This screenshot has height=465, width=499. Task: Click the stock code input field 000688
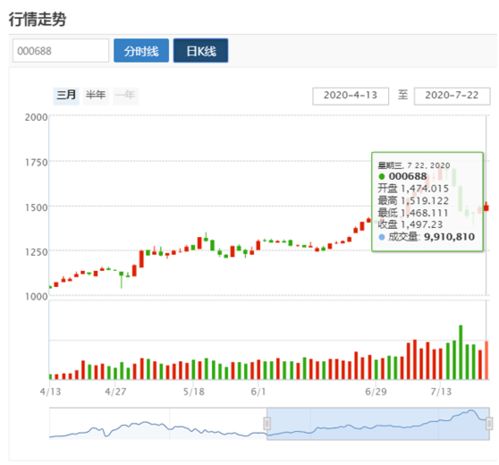[x=60, y=51]
